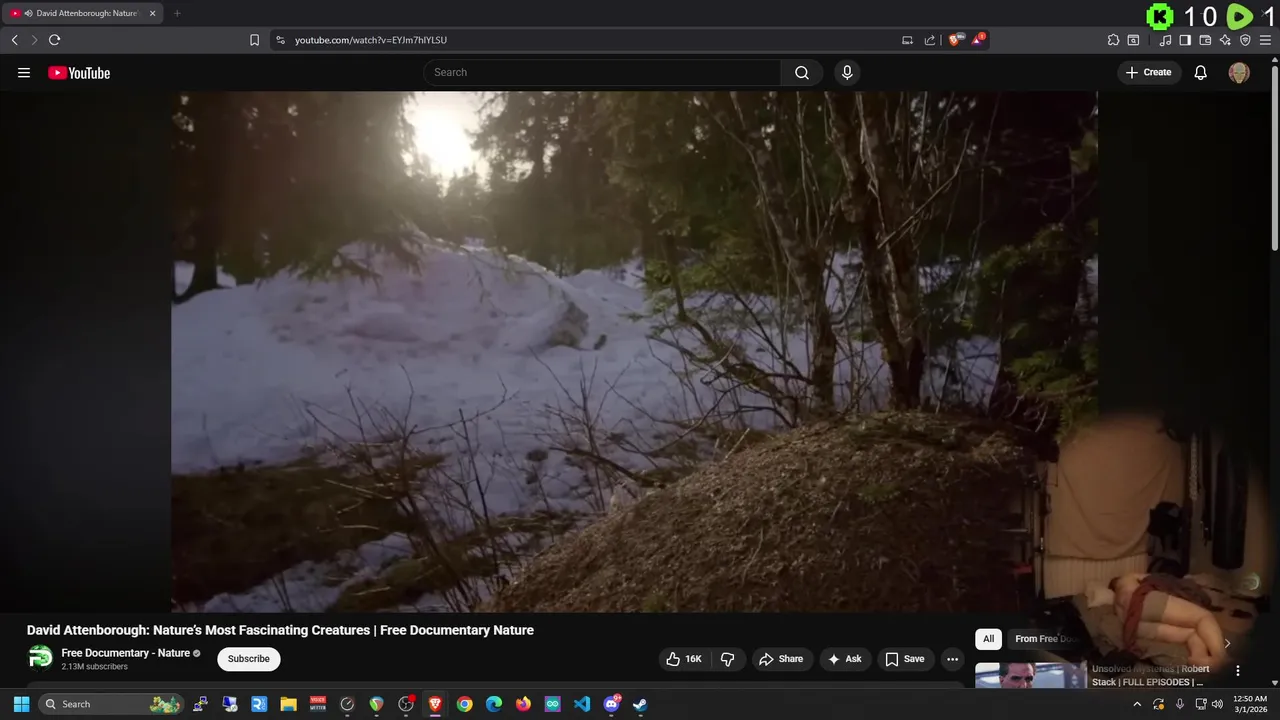Dislike the video
1280x720 pixels.
tap(727, 659)
